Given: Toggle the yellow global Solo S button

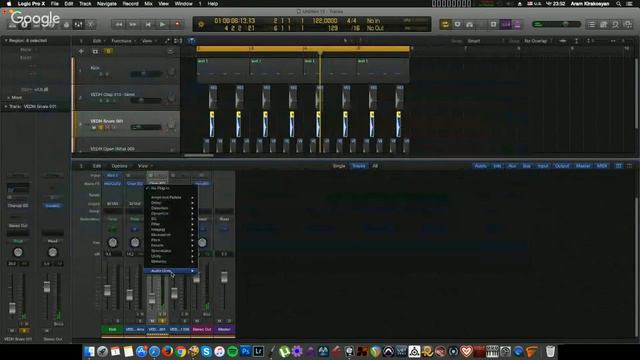Looking at the screenshot, I should click(109, 51).
